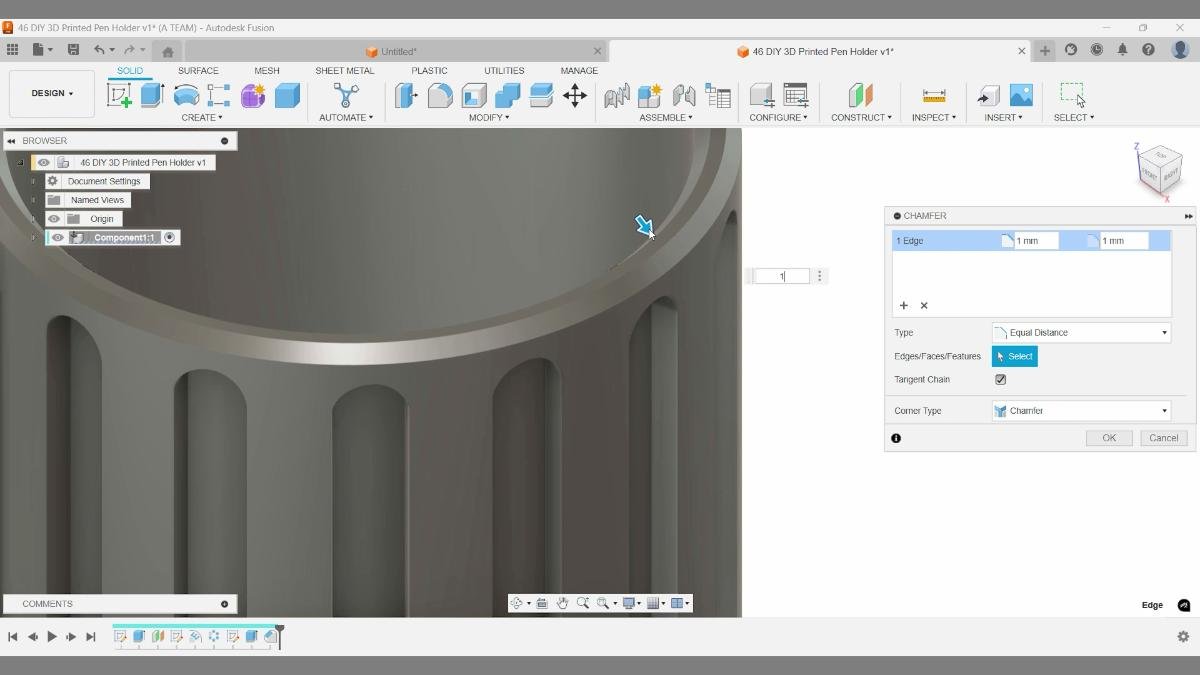Select the Pan tool in navigation bar

coord(563,603)
